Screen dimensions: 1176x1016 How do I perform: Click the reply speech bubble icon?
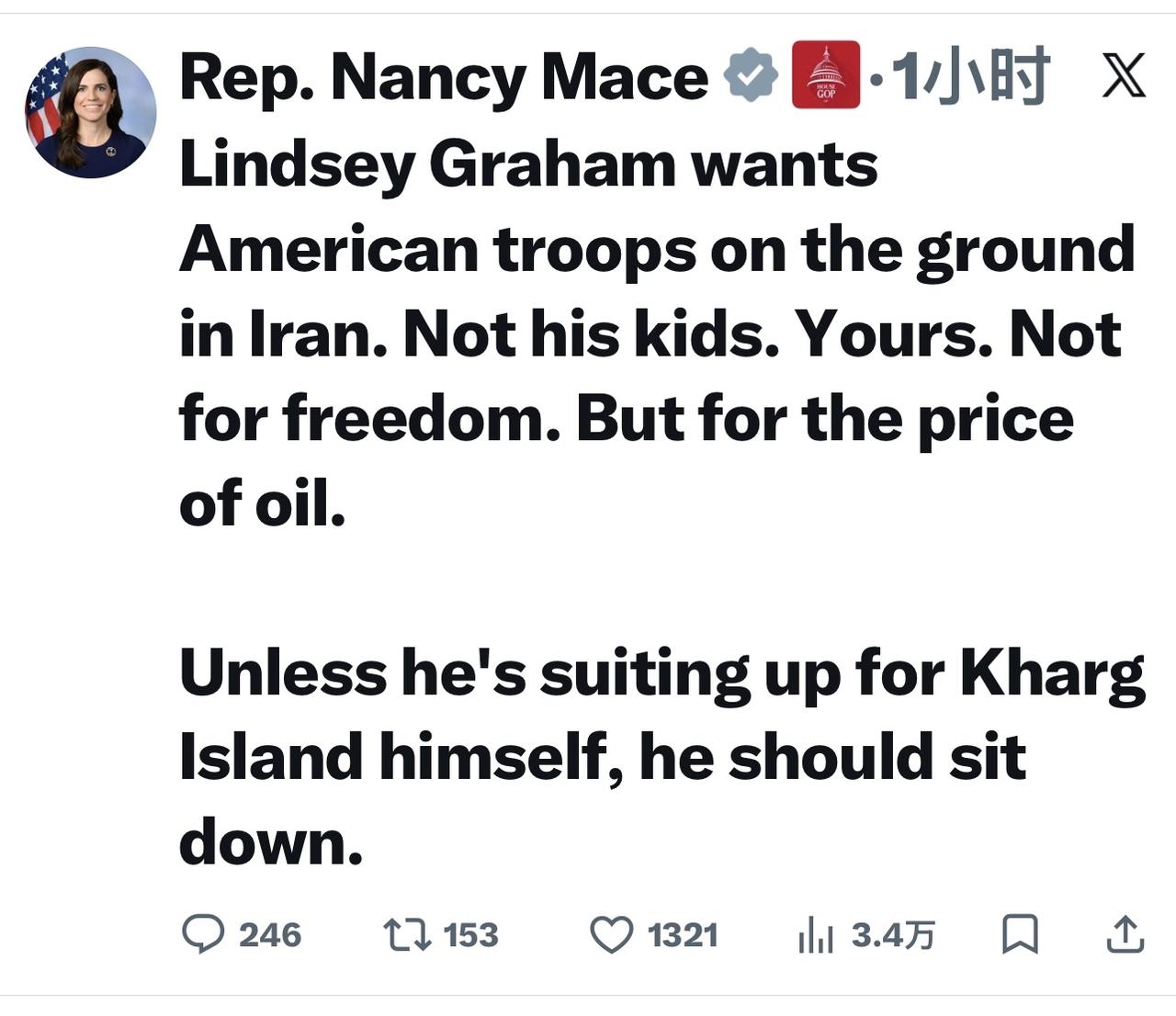click(203, 934)
